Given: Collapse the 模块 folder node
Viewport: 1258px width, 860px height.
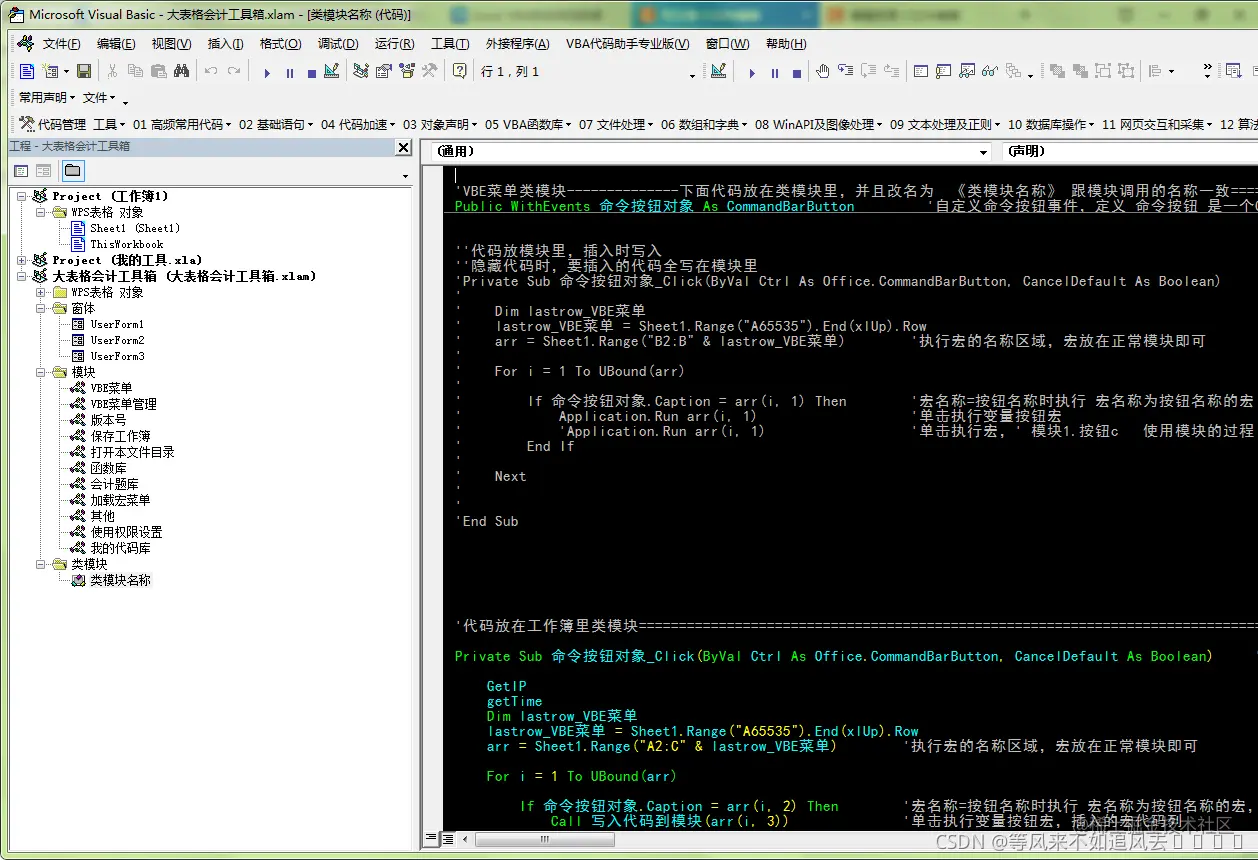Looking at the screenshot, I should tap(41, 372).
